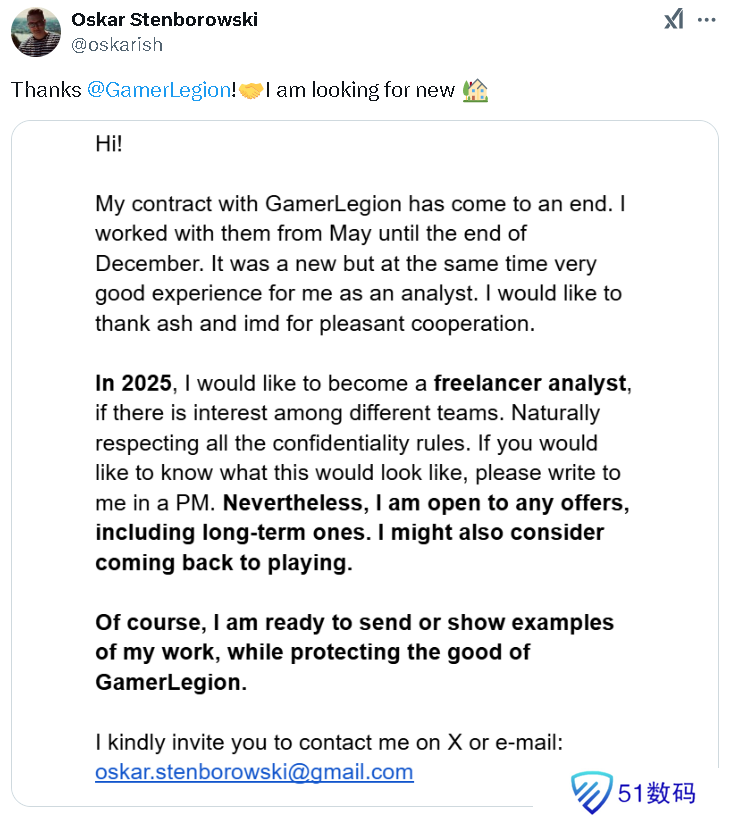Click the blue shield watermark logo

click(x=592, y=793)
